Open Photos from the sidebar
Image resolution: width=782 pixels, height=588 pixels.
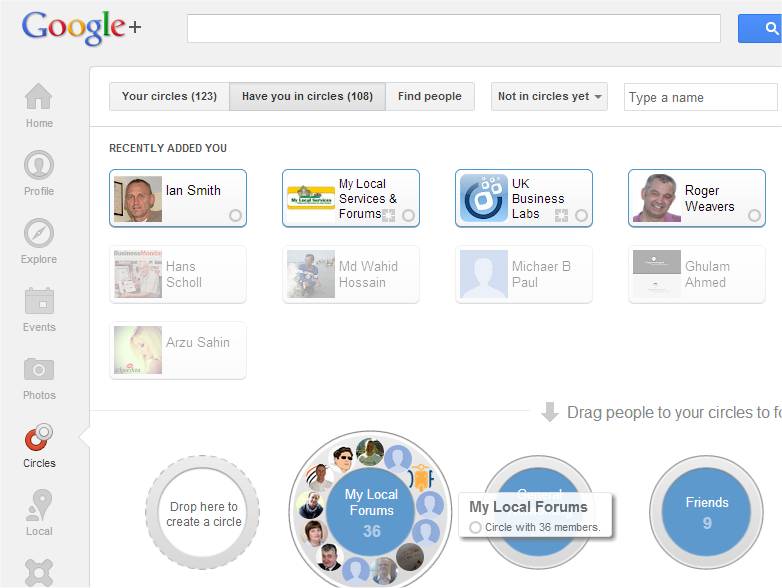point(39,377)
